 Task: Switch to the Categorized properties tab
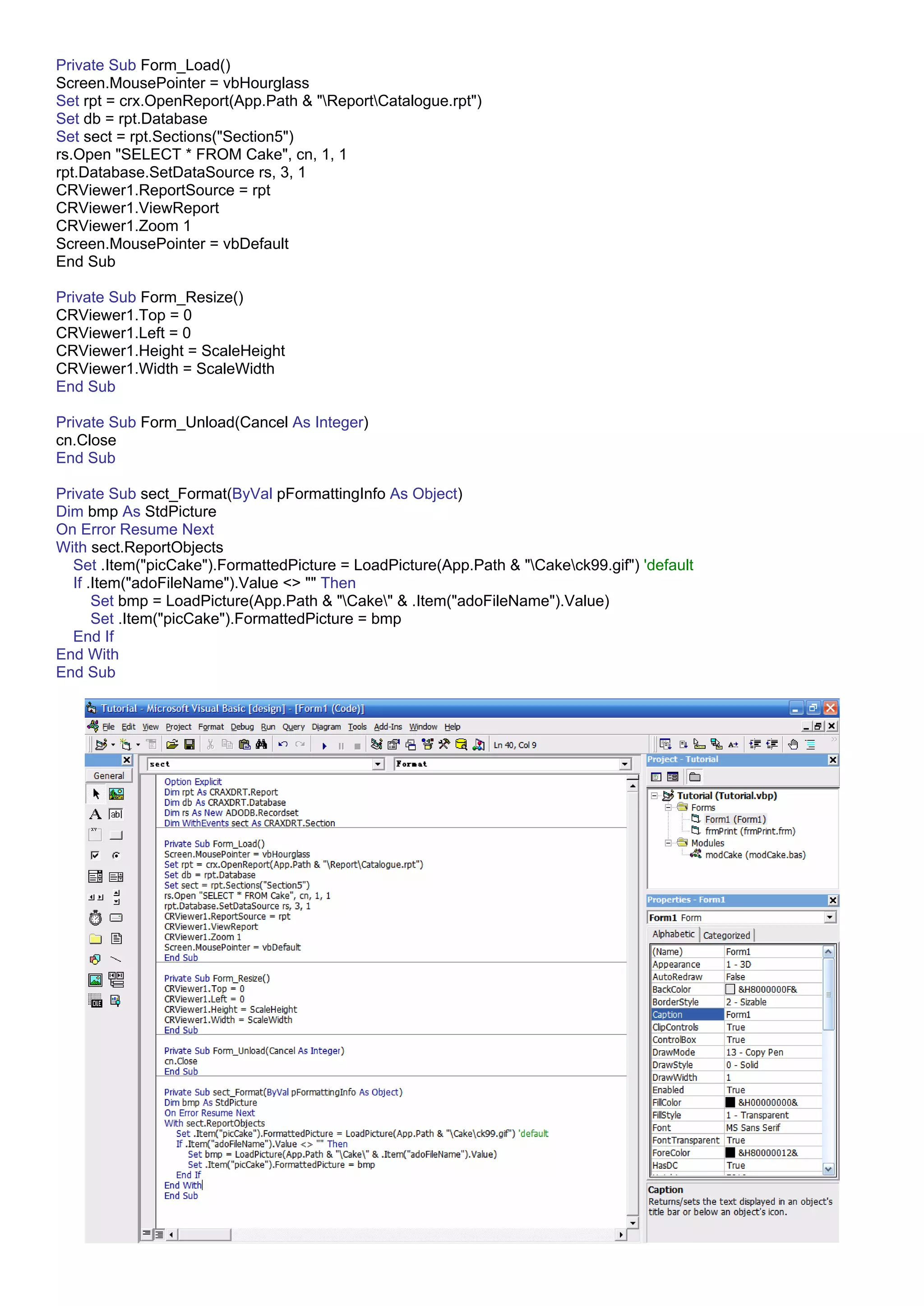726,935
